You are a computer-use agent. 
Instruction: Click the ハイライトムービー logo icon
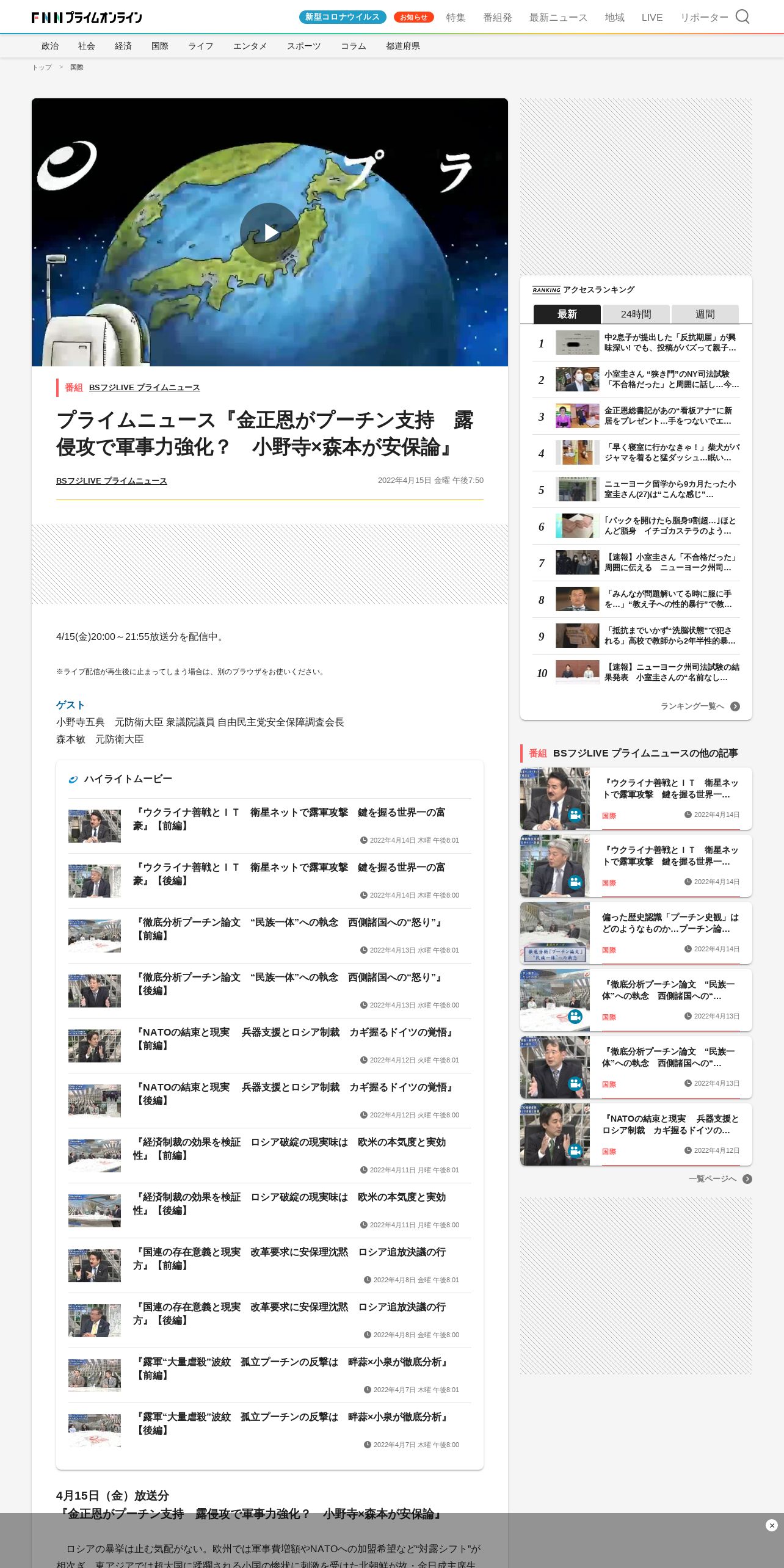tap(73, 779)
